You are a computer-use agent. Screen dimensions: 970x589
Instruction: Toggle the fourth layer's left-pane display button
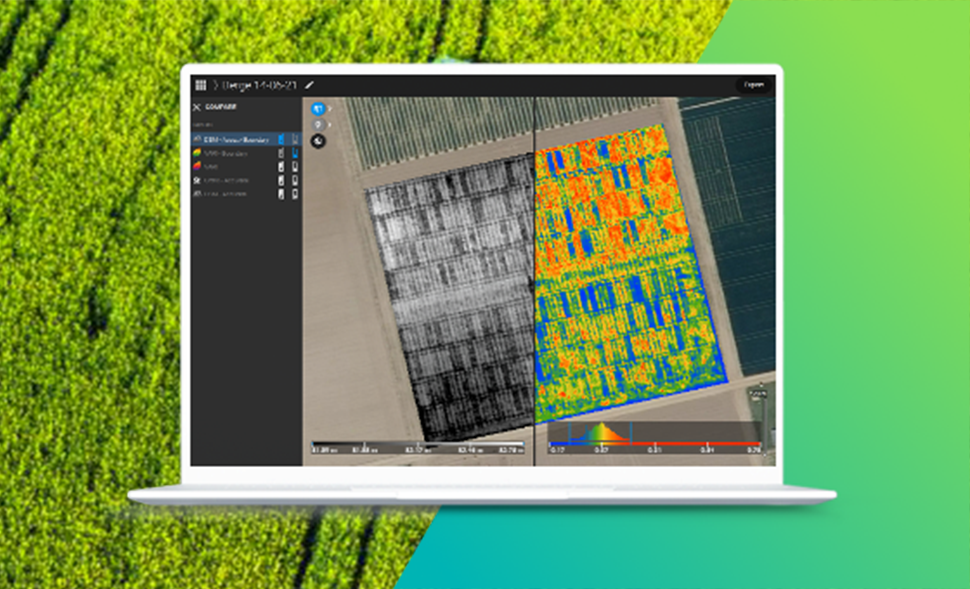click(x=281, y=180)
